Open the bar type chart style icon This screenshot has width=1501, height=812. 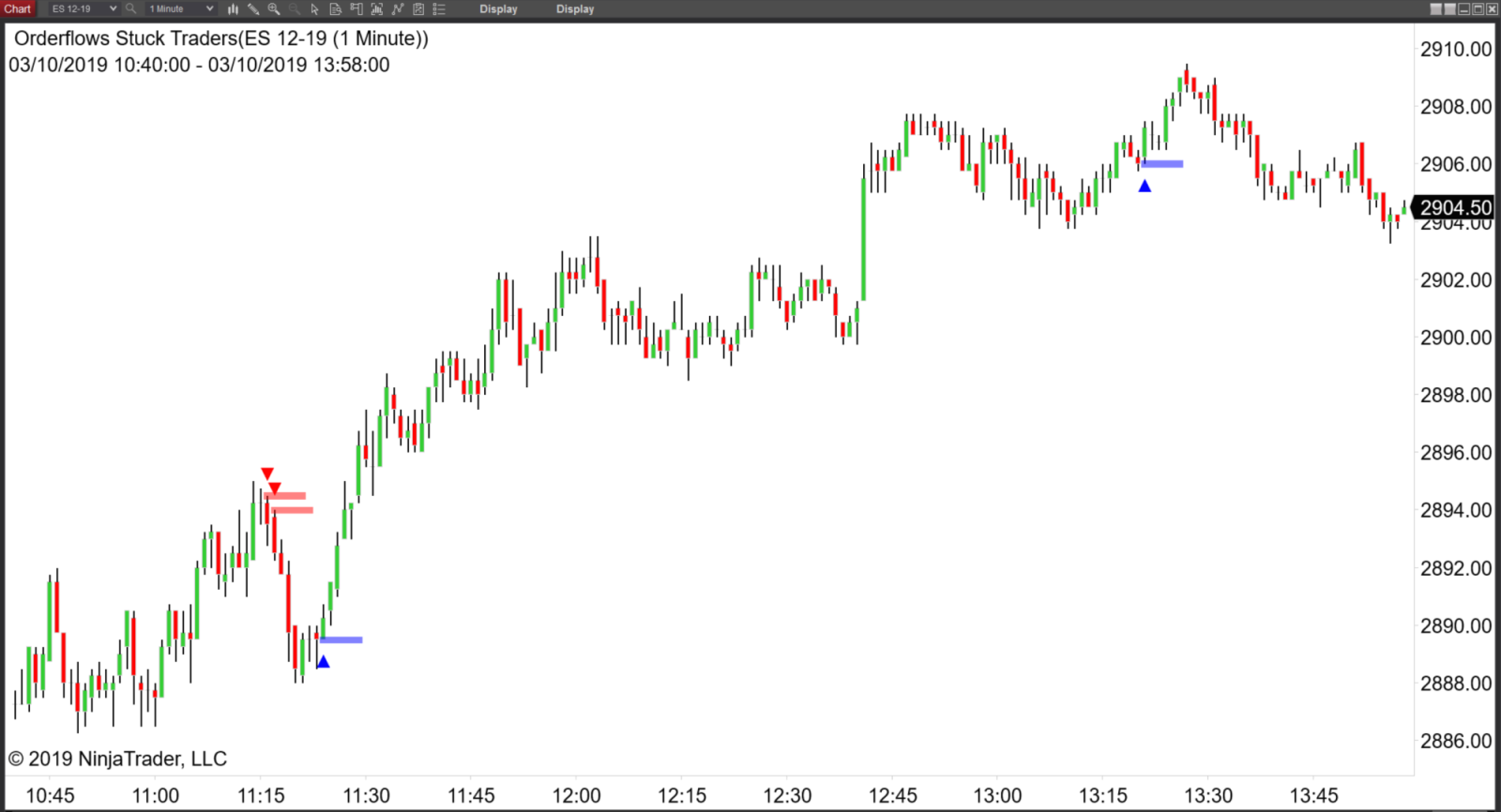(233, 9)
